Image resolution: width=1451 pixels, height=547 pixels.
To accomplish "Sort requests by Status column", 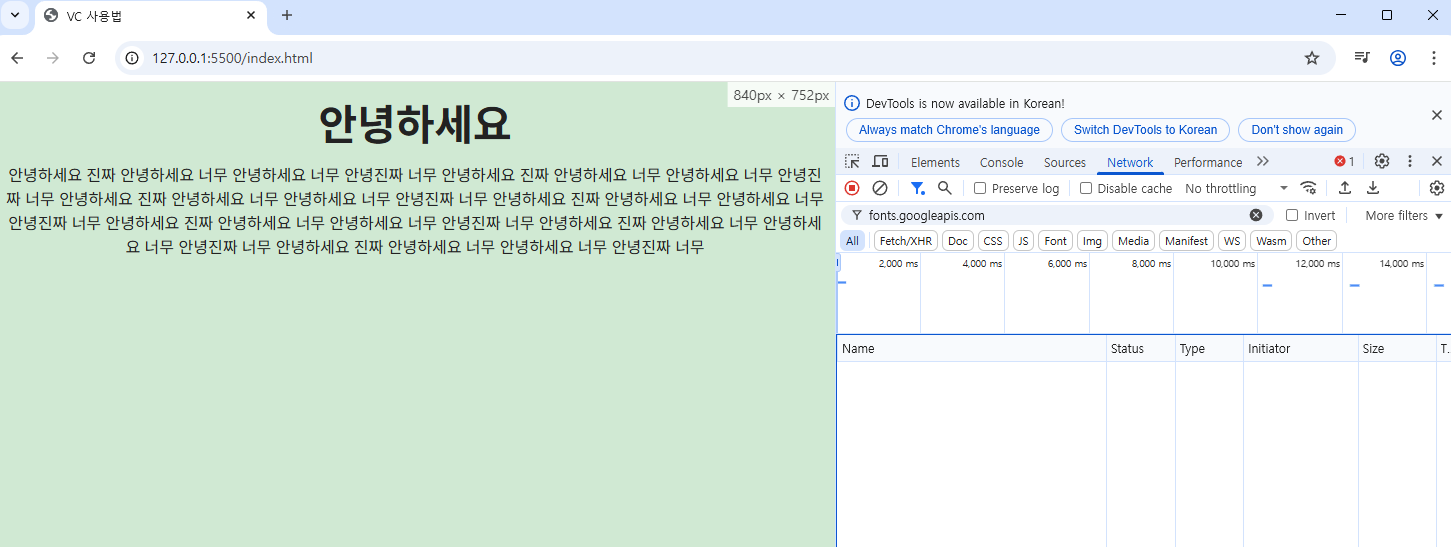I will [1140, 348].
